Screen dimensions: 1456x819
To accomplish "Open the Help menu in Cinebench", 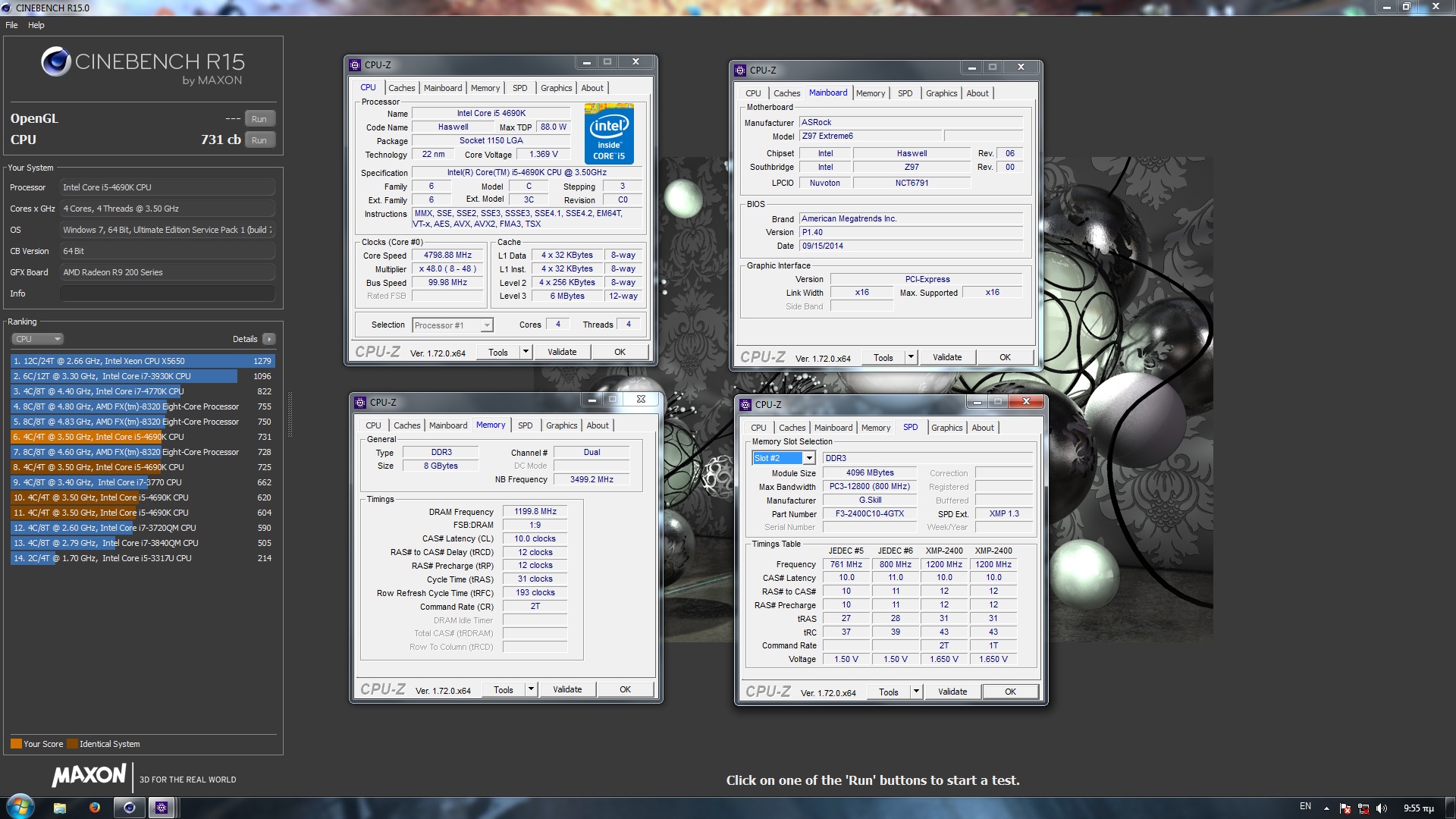I will [36, 25].
